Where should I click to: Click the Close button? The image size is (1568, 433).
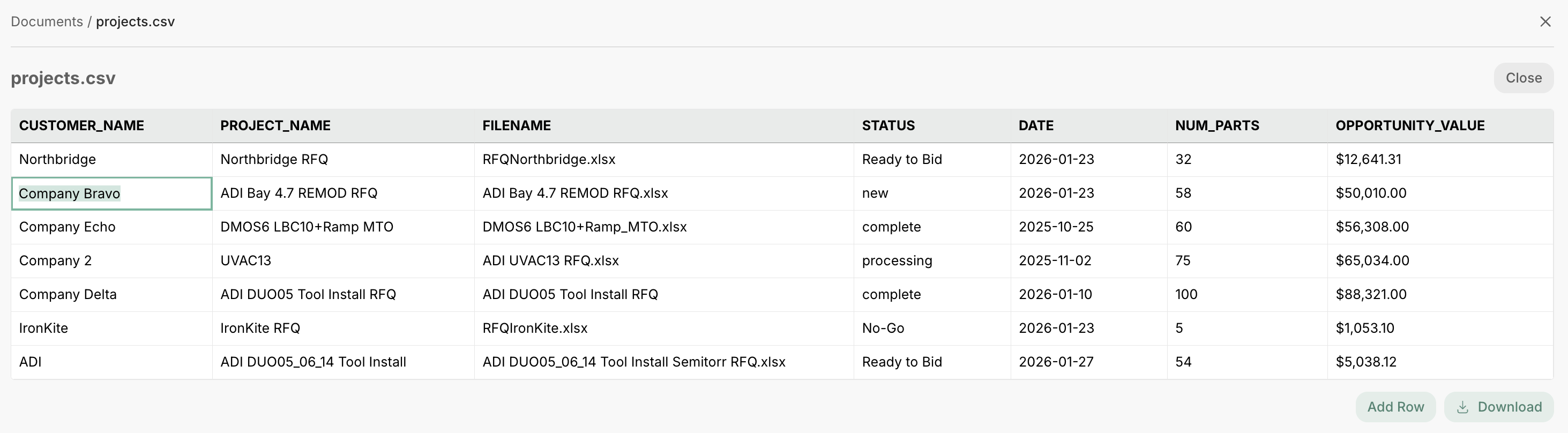1523,78
